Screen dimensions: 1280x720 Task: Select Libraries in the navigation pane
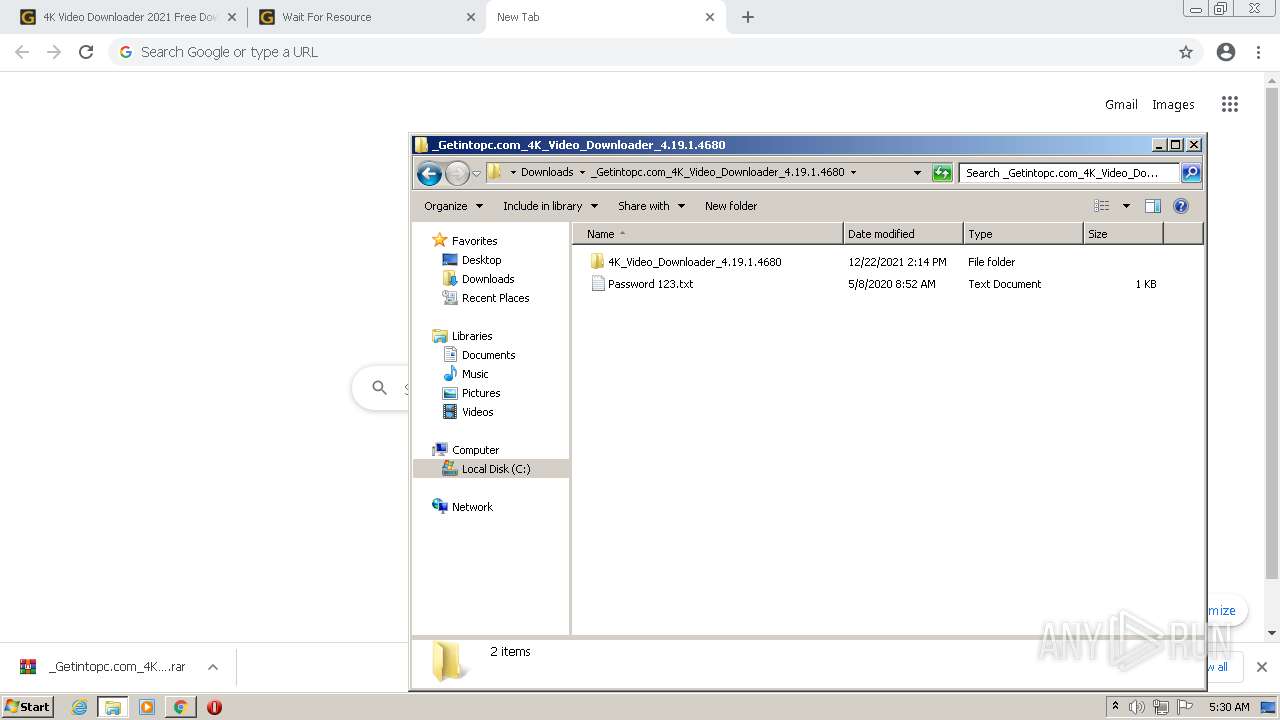[472, 336]
